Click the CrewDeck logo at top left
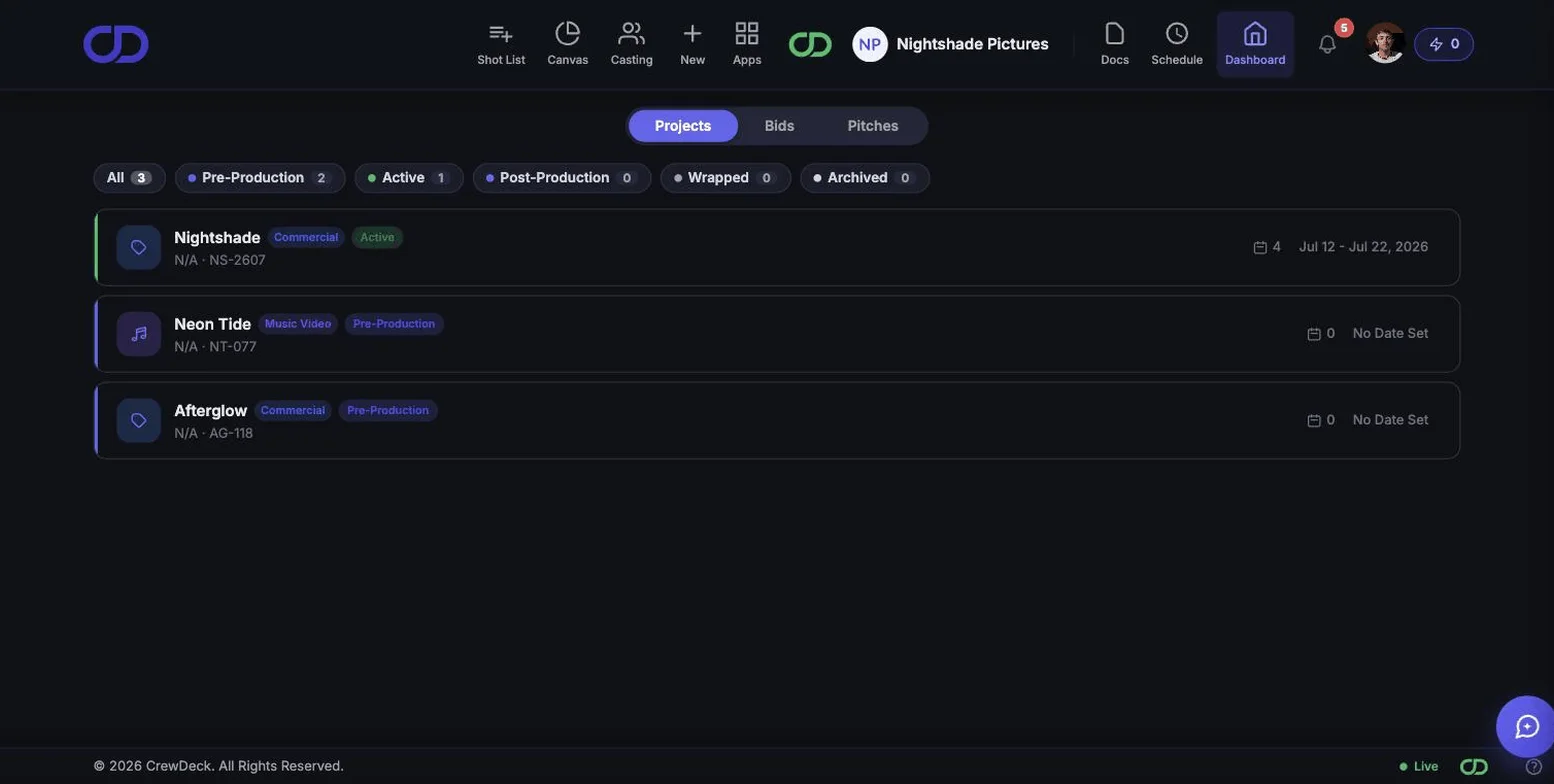 coord(116,44)
